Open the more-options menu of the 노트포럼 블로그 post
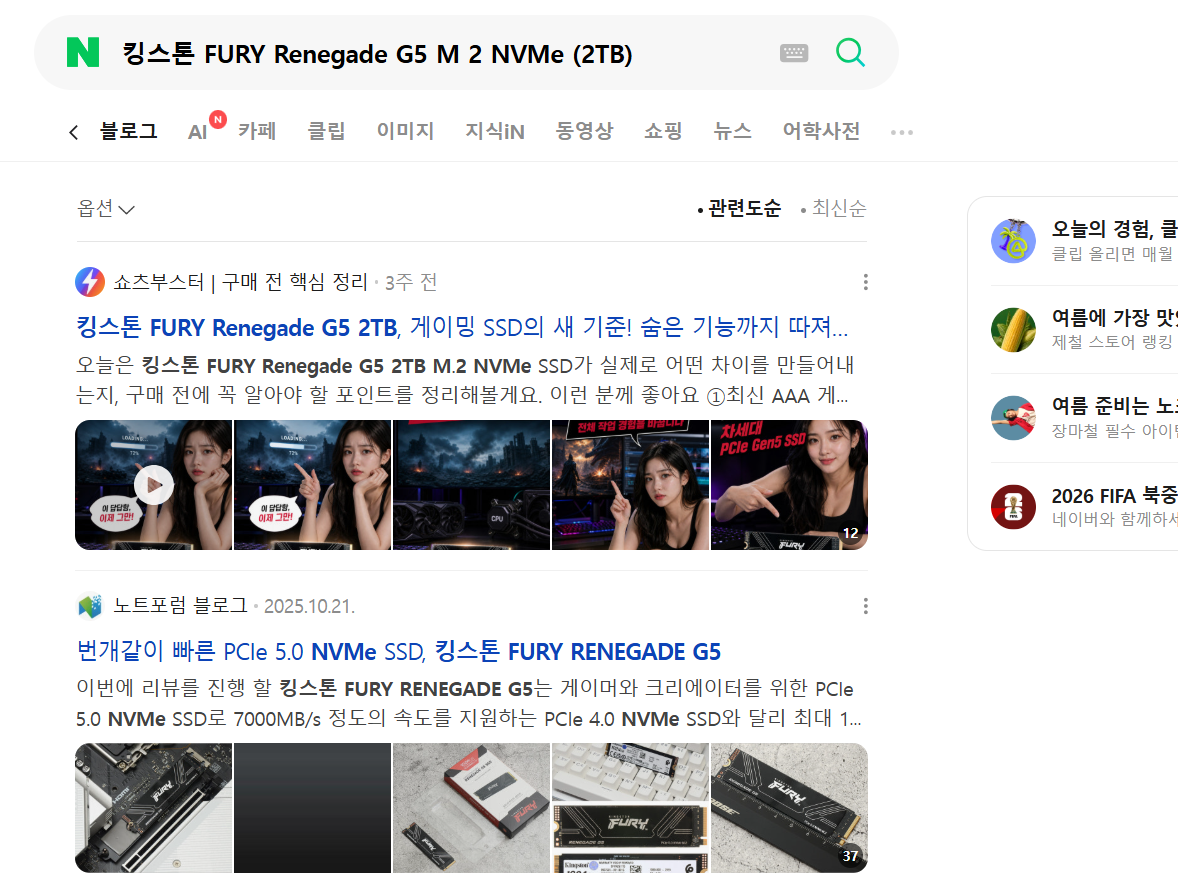 [865, 606]
